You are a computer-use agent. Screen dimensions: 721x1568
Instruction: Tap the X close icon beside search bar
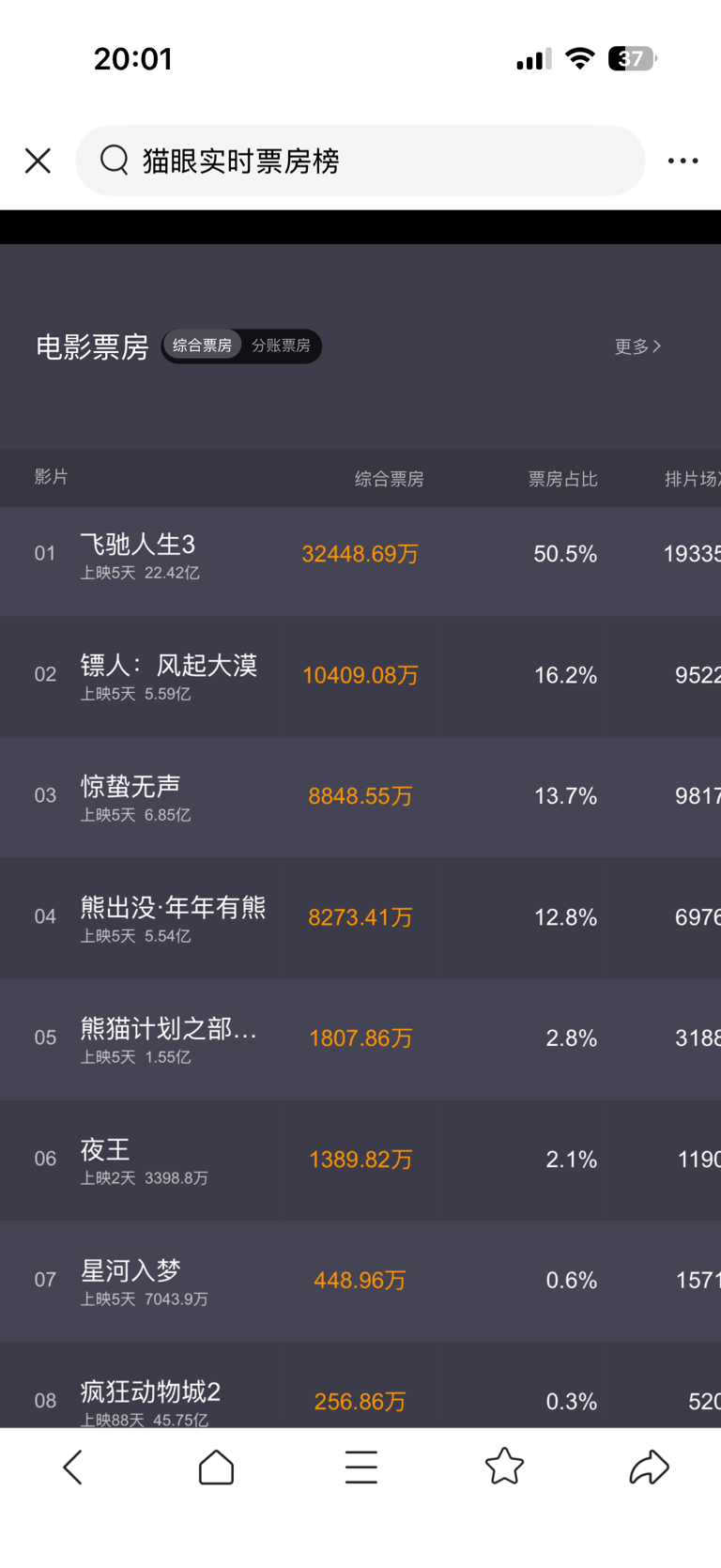(x=38, y=161)
